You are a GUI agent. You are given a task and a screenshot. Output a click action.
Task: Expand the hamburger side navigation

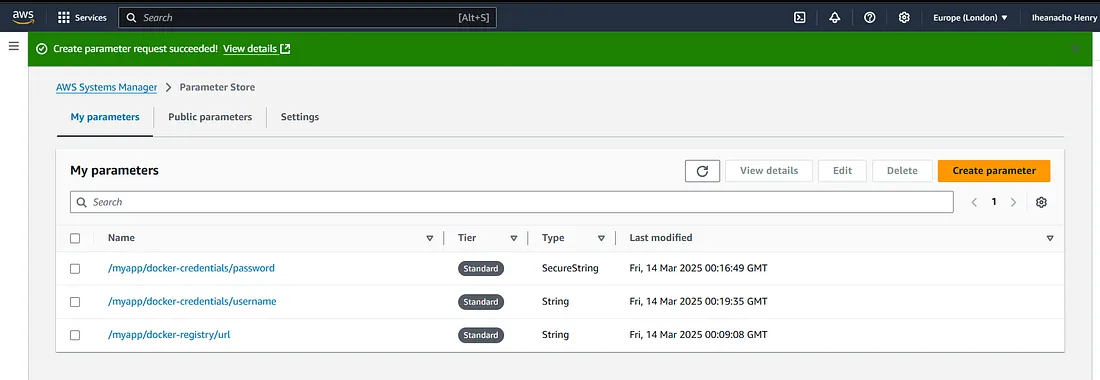[13, 46]
